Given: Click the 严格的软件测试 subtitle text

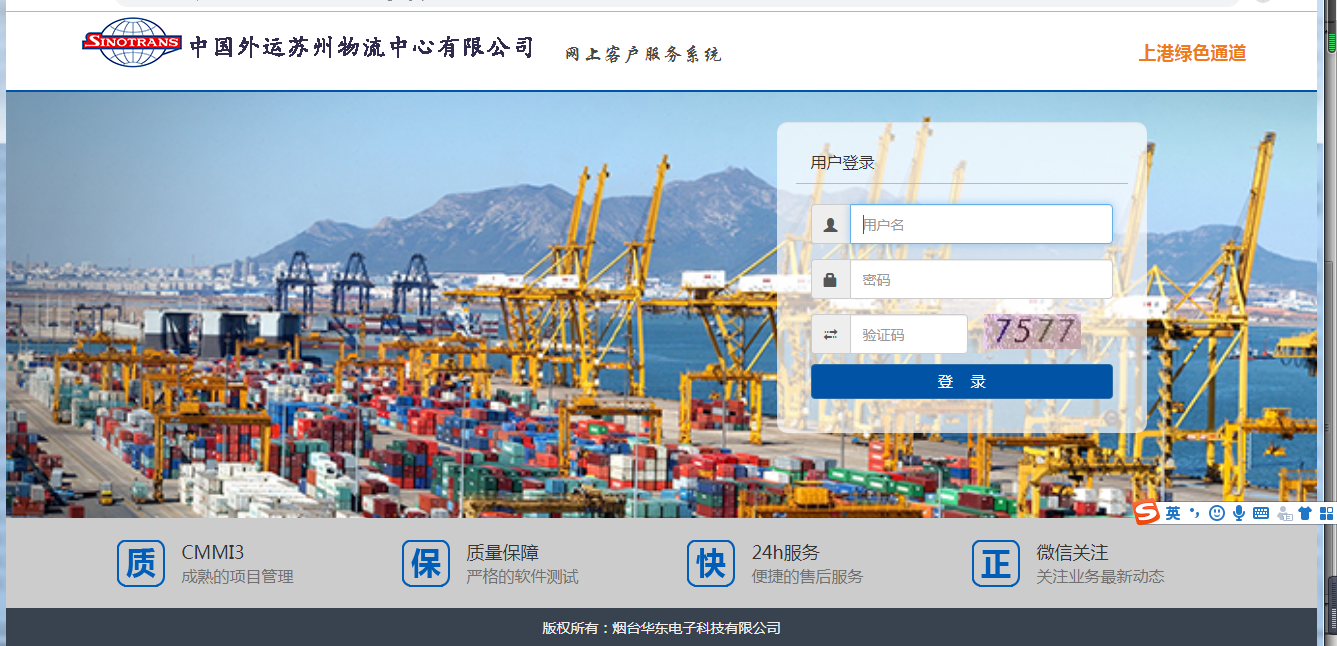Looking at the screenshot, I should (x=522, y=577).
